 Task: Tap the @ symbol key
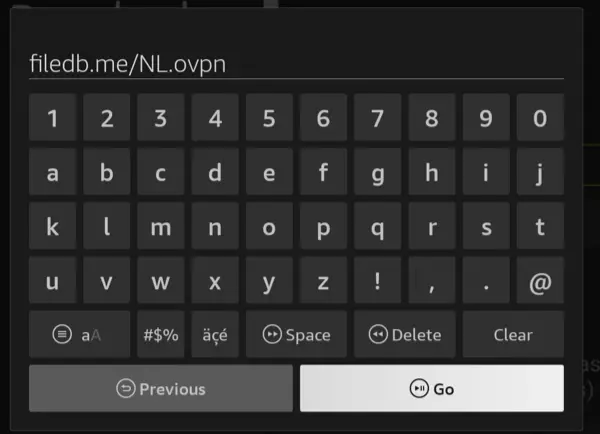click(x=540, y=281)
